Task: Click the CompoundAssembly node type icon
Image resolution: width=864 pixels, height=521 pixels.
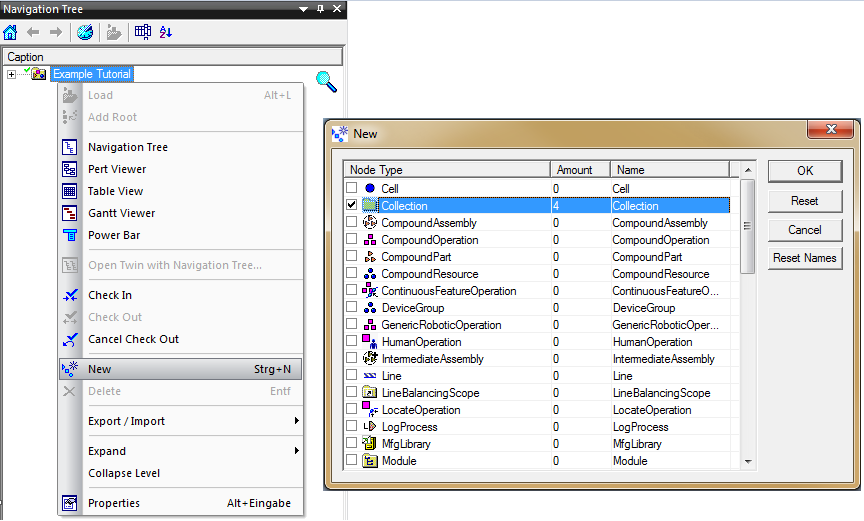Action: [370, 222]
